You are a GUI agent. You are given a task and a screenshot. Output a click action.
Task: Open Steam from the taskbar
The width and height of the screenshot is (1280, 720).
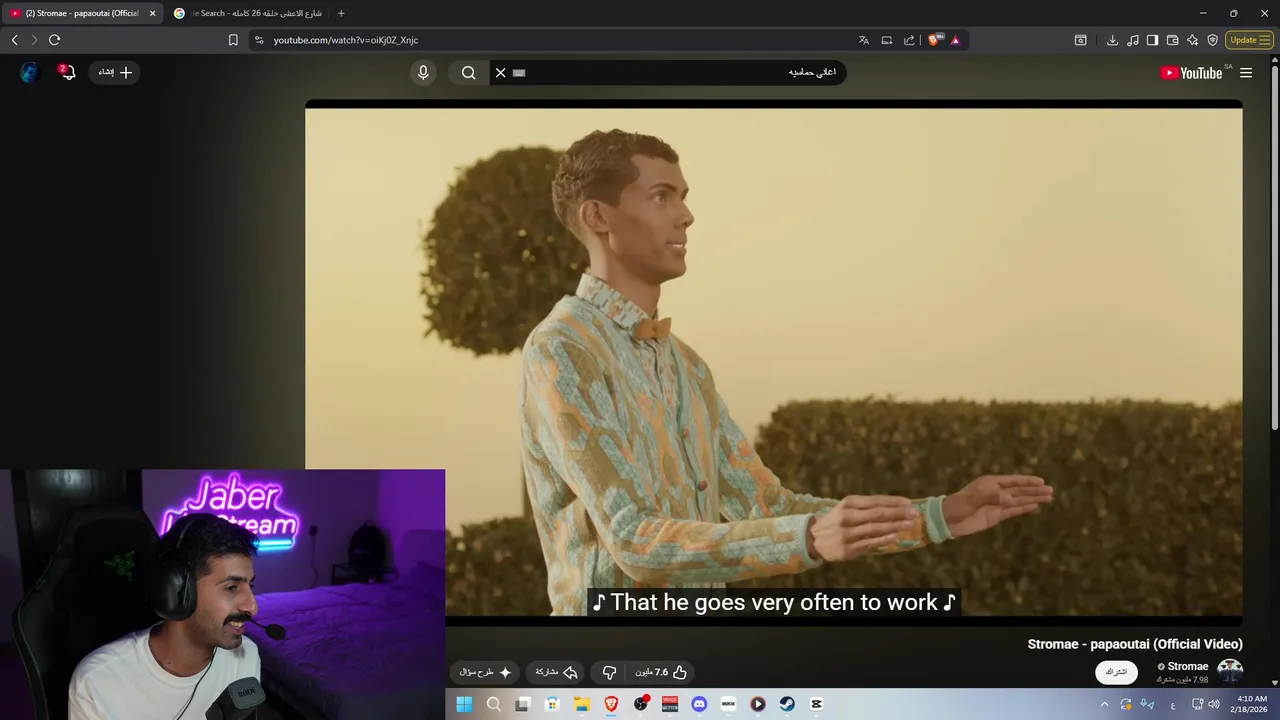point(787,704)
